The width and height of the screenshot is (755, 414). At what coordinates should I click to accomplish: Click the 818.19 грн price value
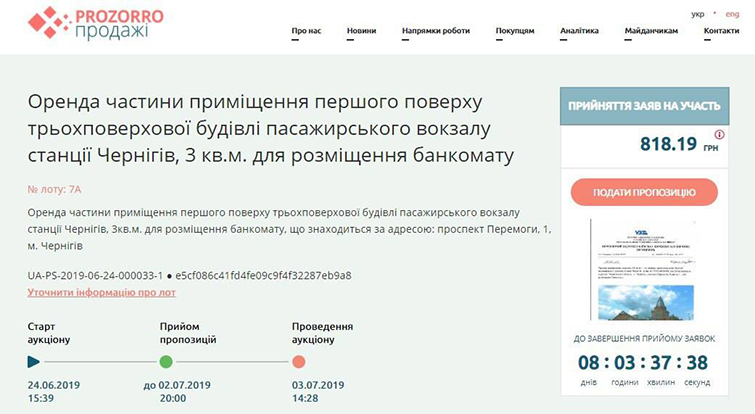[x=668, y=144]
